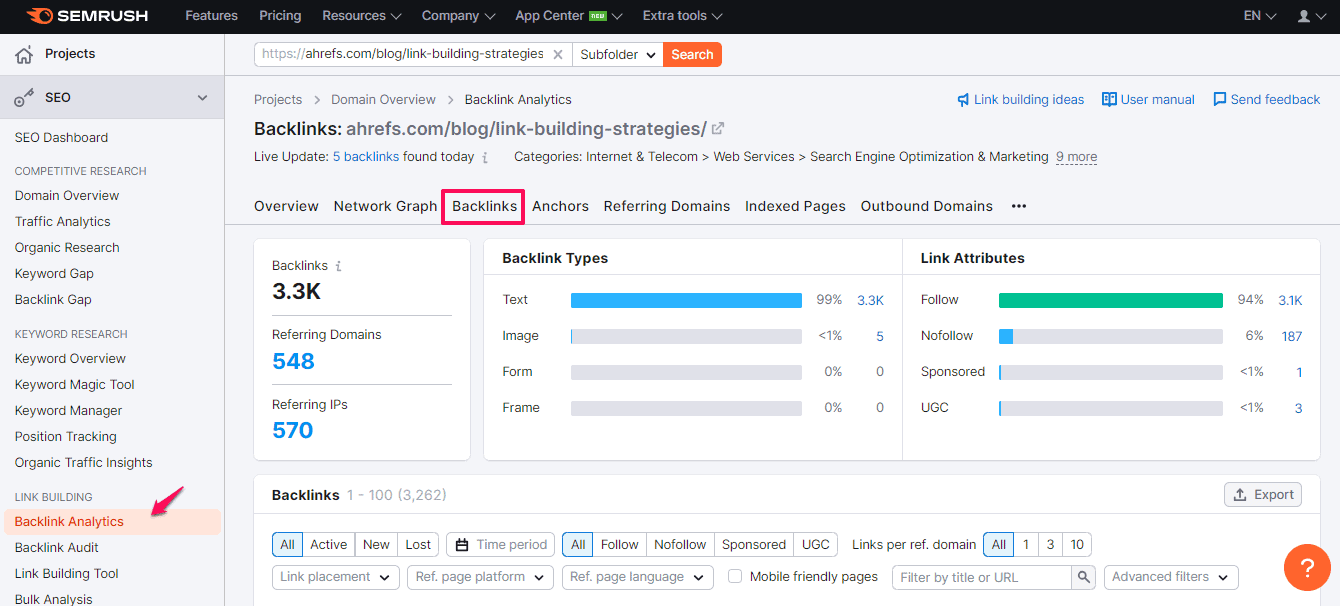Image resolution: width=1340 pixels, height=606 pixels.
Task: Open the Ref. page platform dropdown
Action: (x=480, y=577)
